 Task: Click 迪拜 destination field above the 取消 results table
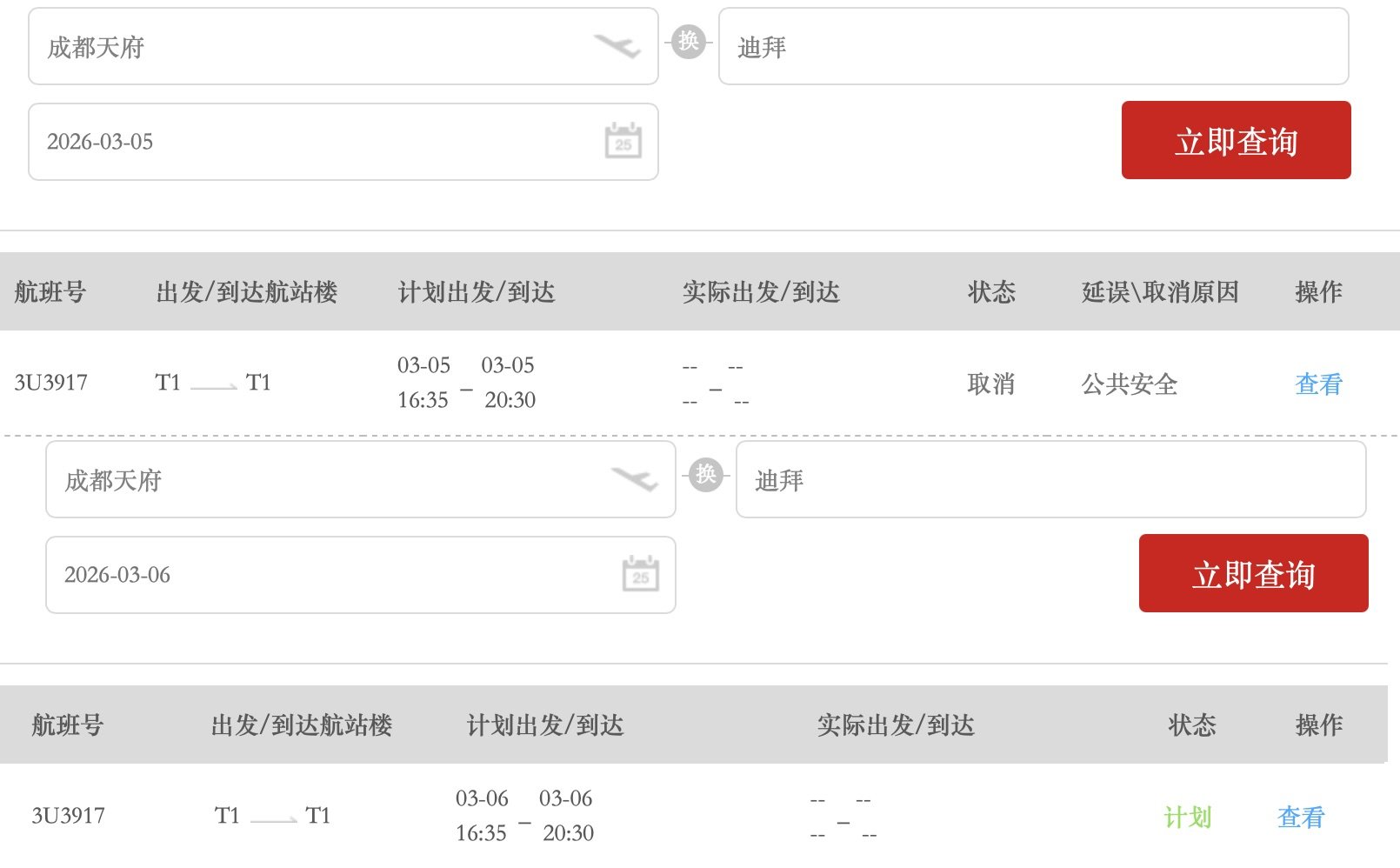[1032, 47]
